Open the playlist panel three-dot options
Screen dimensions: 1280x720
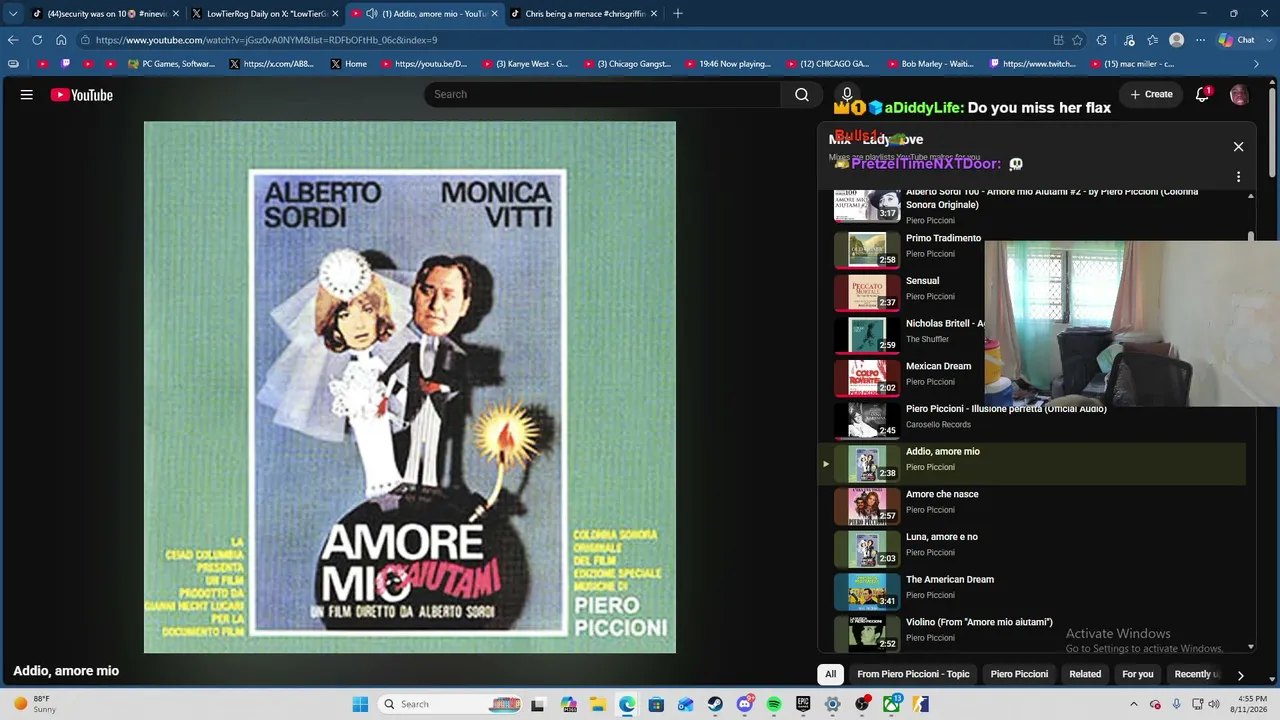click(1238, 177)
